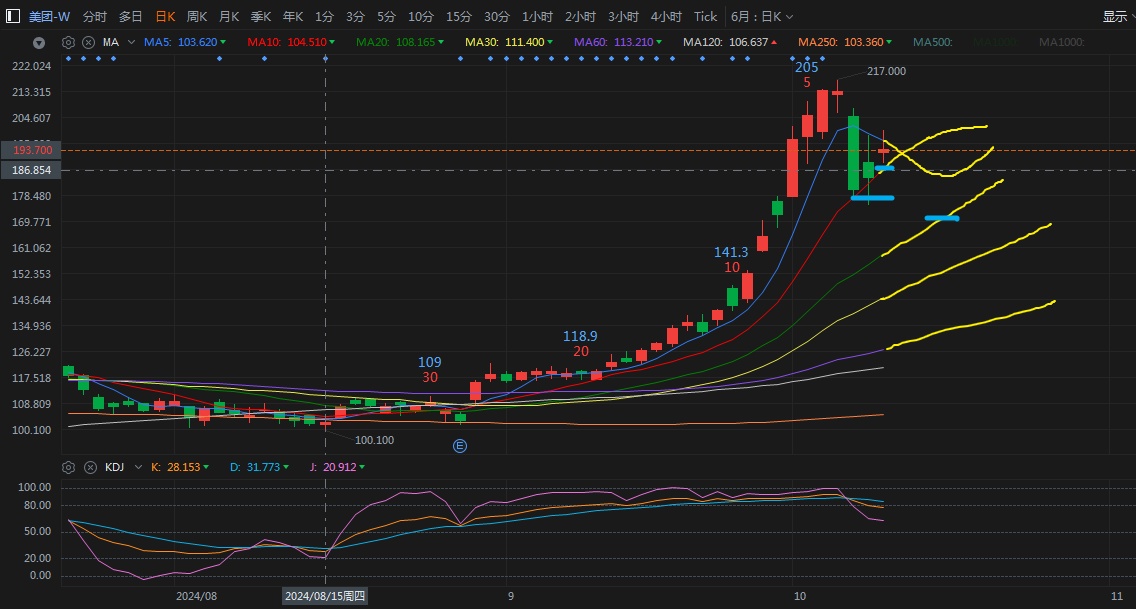Open the 6月：日K range dropdown

762,16
